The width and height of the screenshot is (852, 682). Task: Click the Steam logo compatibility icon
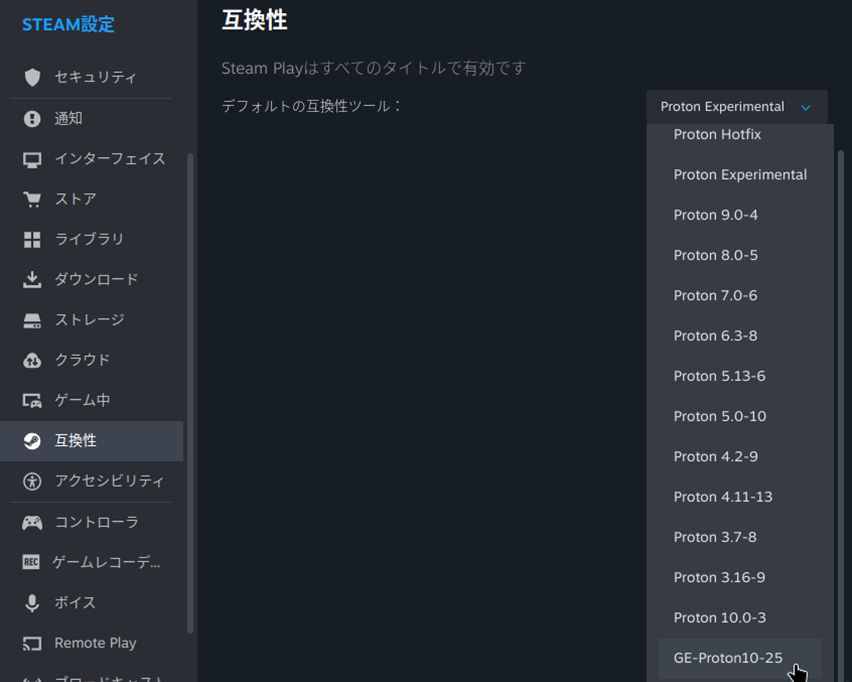click(32, 441)
